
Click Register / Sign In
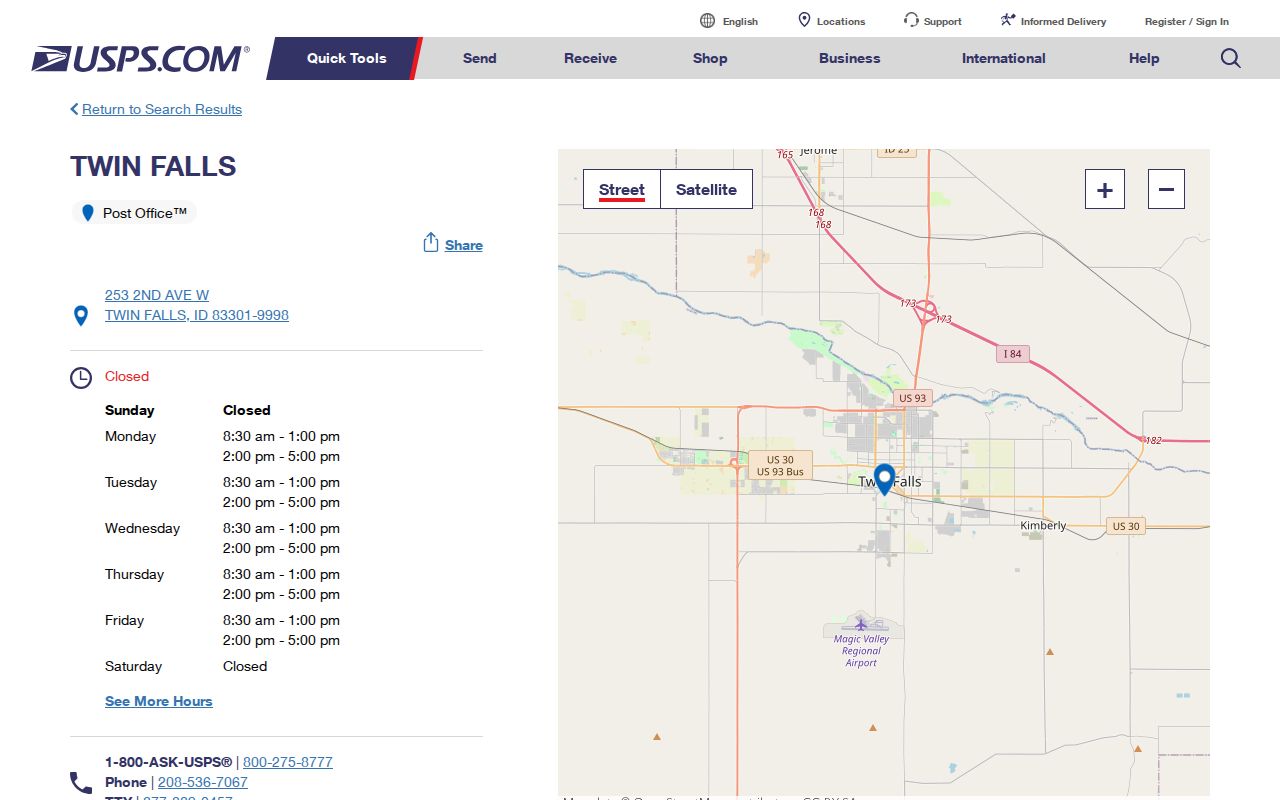coord(1187,21)
